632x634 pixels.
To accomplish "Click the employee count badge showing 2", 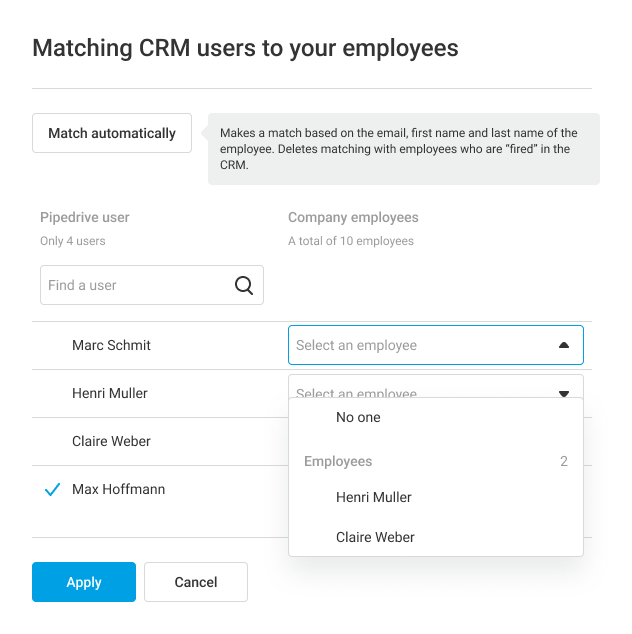I will (x=564, y=461).
